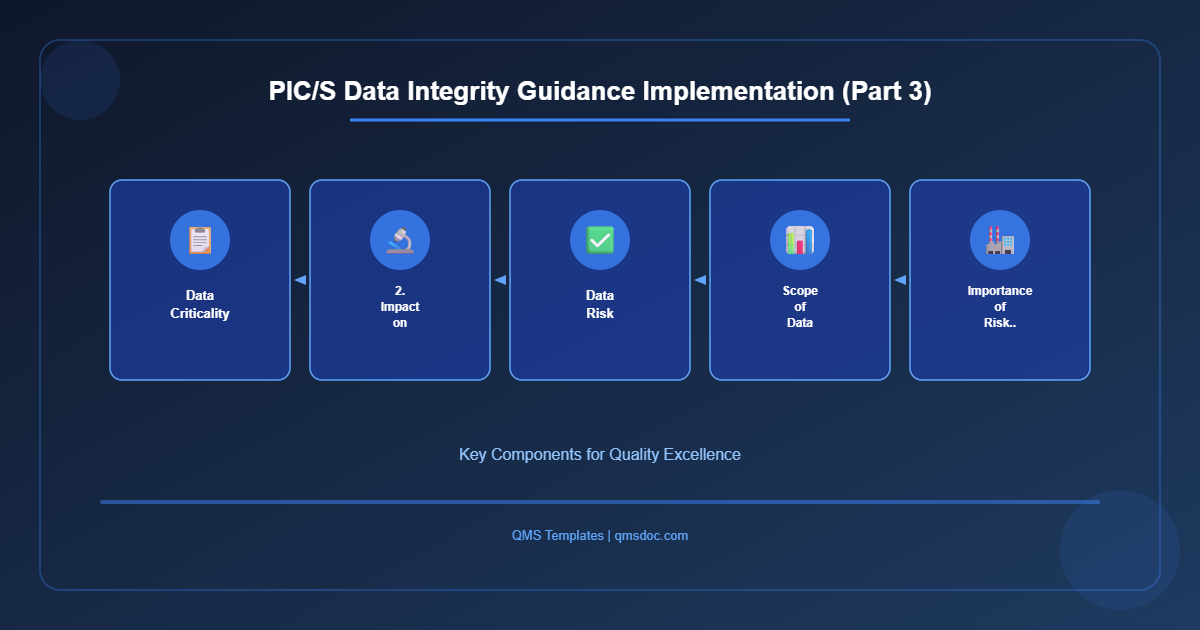The image size is (1200, 630).
Task: Collapse the arrow left of the Importance of Risk card
Action: coord(900,280)
